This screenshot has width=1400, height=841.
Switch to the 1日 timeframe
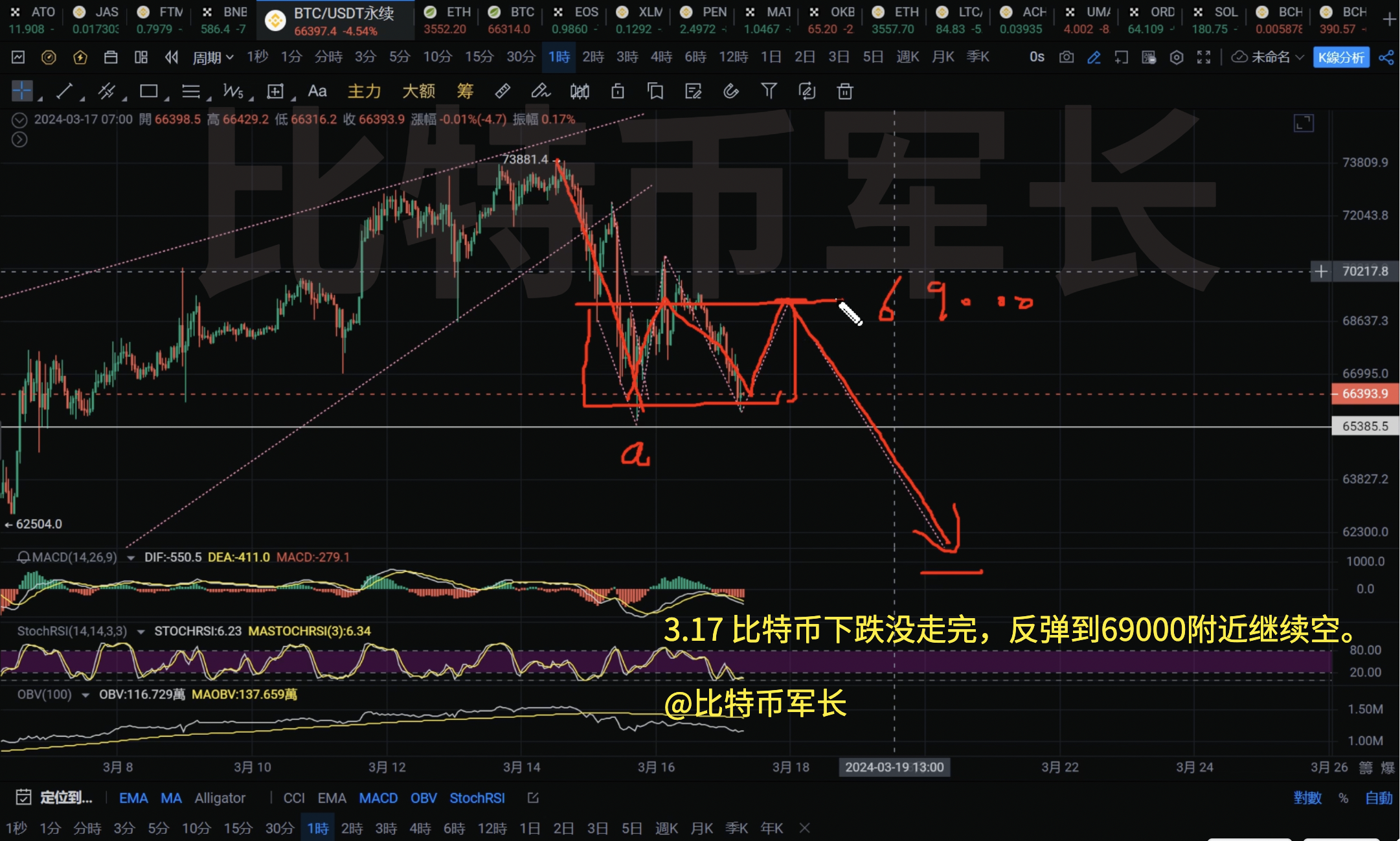771,57
